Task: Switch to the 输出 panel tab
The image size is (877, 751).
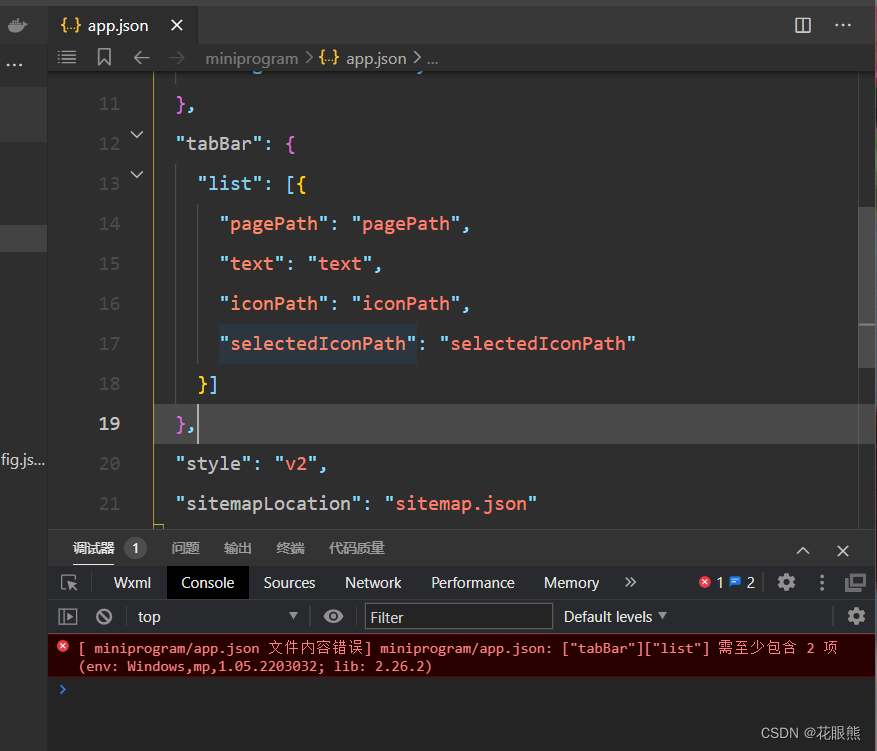Action: point(238,548)
